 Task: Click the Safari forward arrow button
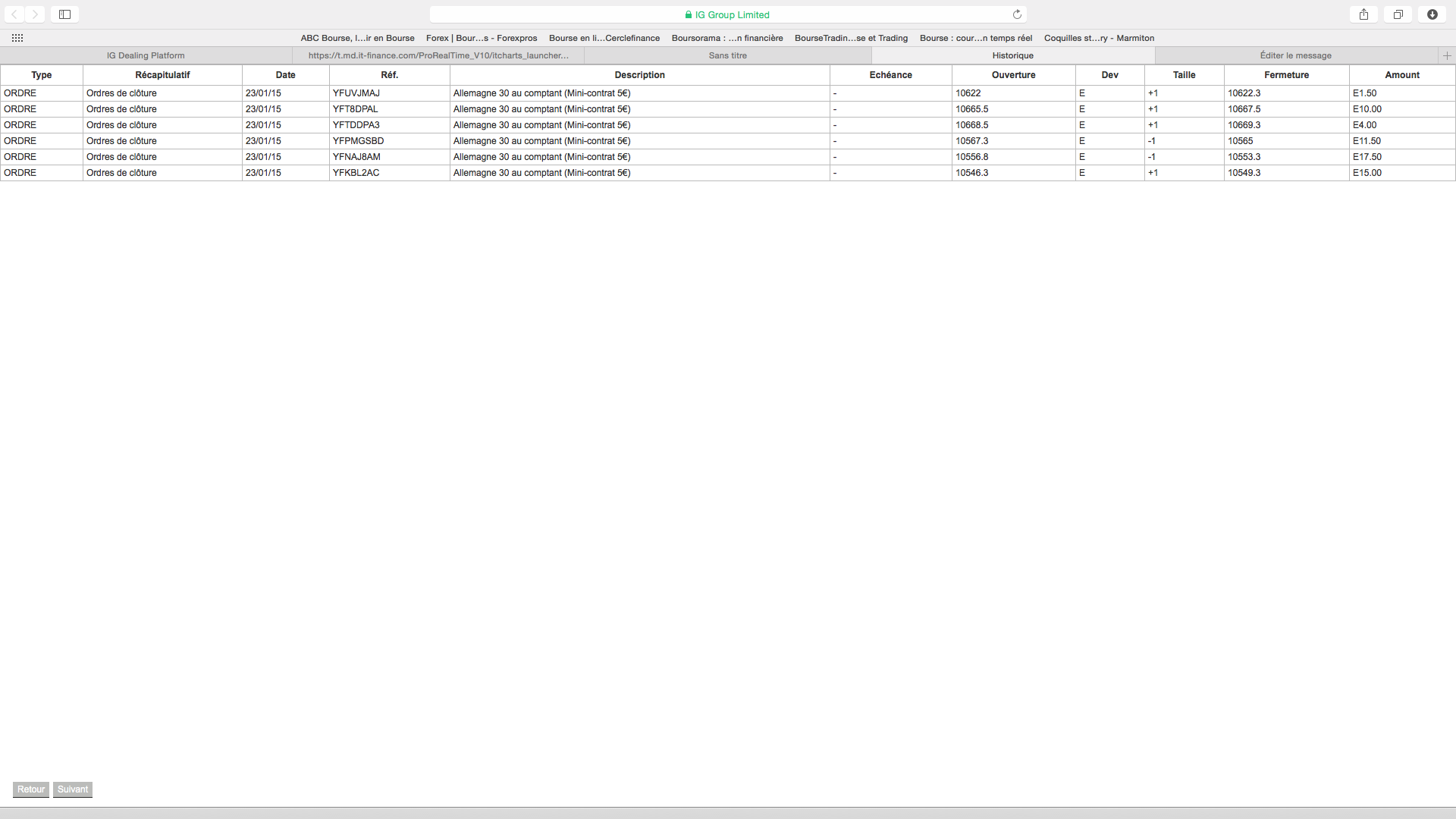click(35, 14)
